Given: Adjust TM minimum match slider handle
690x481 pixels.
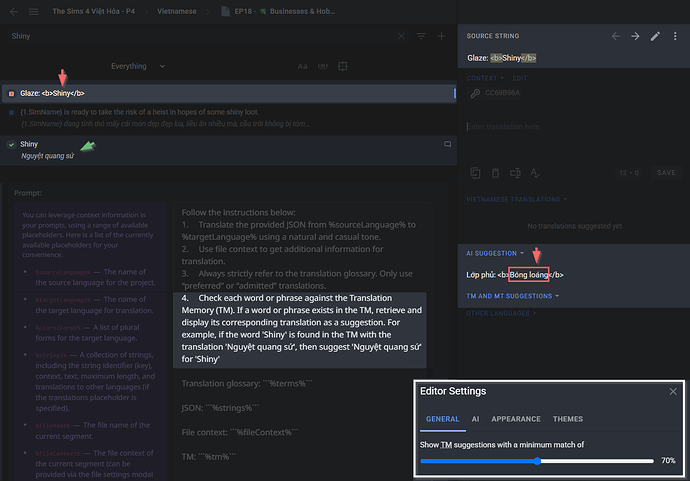Looking at the screenshot, I should [x=537, y=461].
